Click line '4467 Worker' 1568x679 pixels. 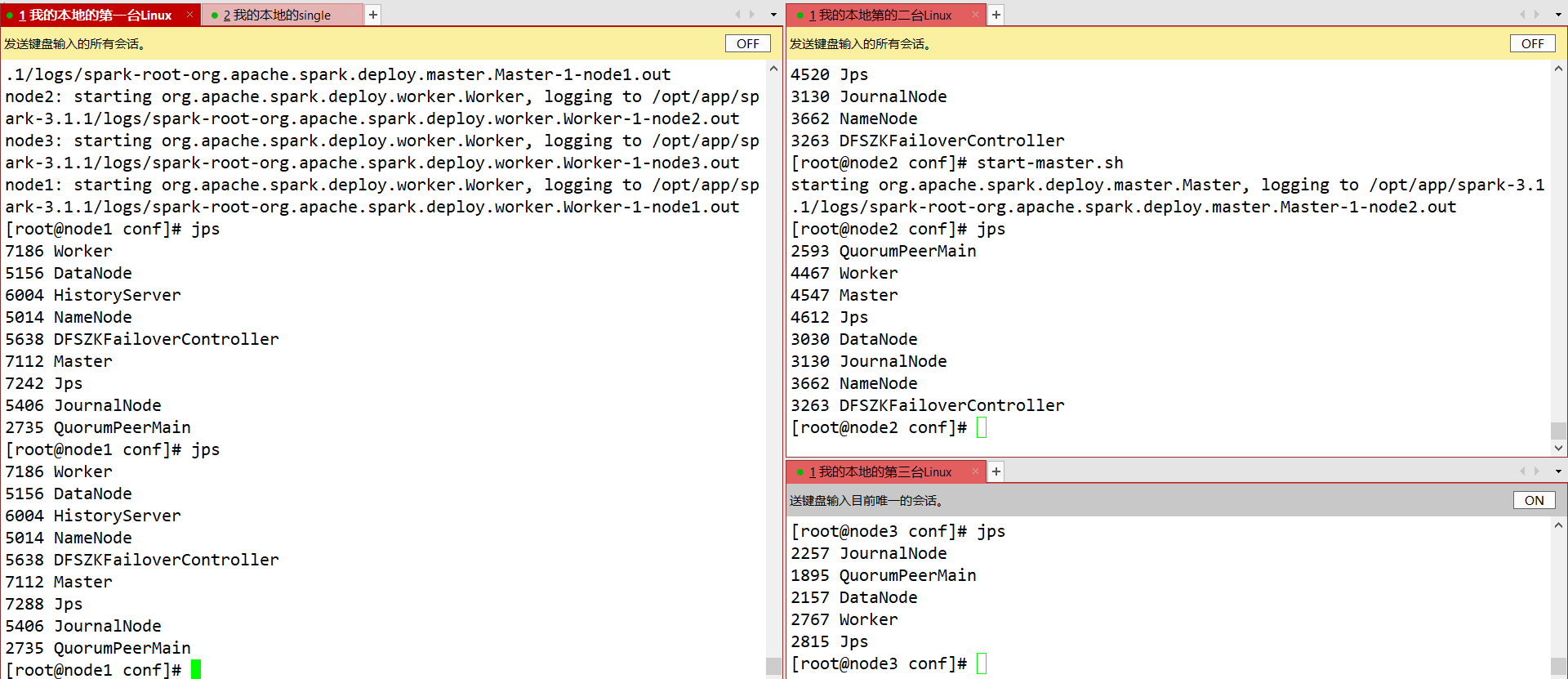pyautogui.click(x=844, y=273)
